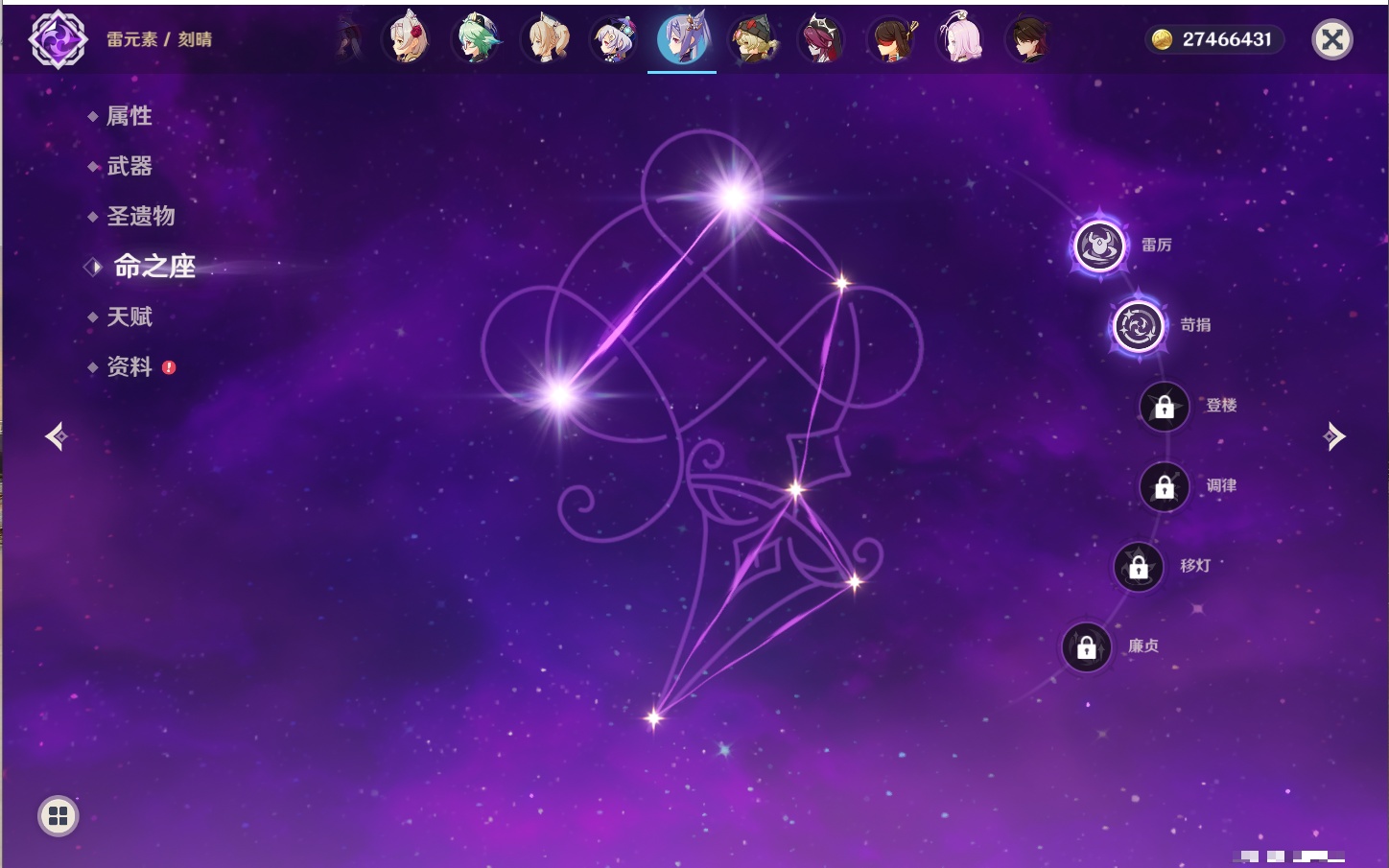Close the character screen

[x=1332, y=39]
